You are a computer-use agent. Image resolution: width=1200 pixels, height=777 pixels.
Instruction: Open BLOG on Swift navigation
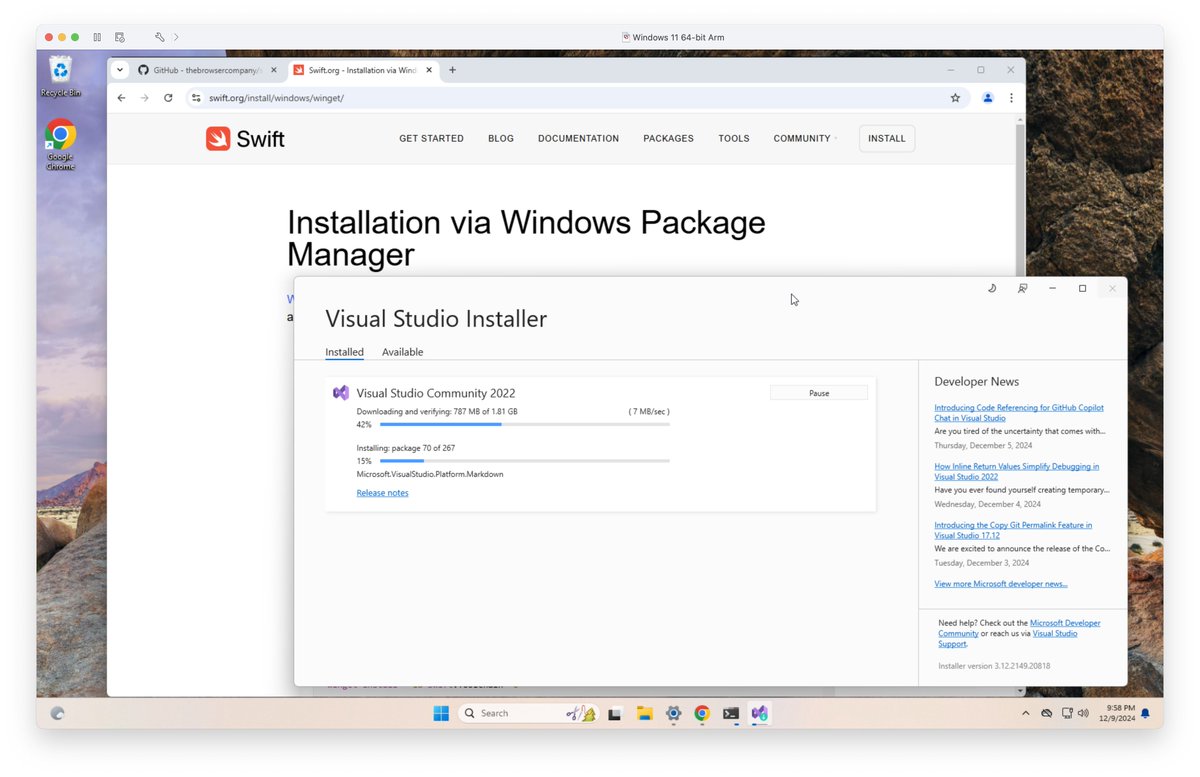501,139
